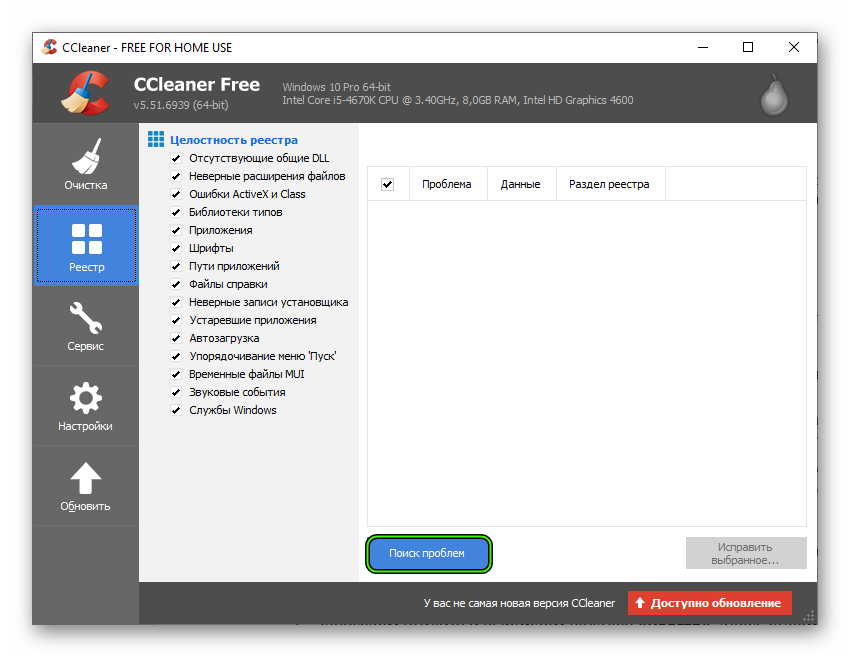
Task: Click the Поиск проблем button
Action: pos(427,553)
